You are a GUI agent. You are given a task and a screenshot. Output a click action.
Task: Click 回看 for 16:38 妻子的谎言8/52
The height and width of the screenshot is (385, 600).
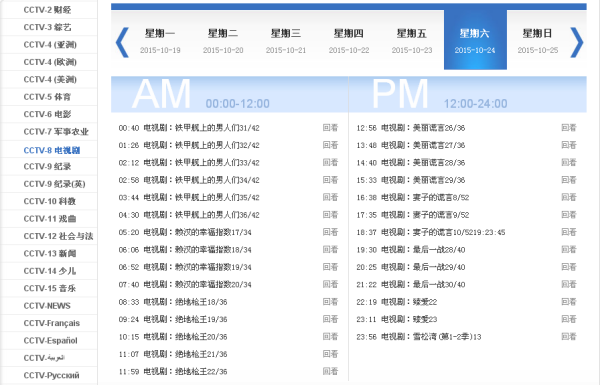(569, 197)
